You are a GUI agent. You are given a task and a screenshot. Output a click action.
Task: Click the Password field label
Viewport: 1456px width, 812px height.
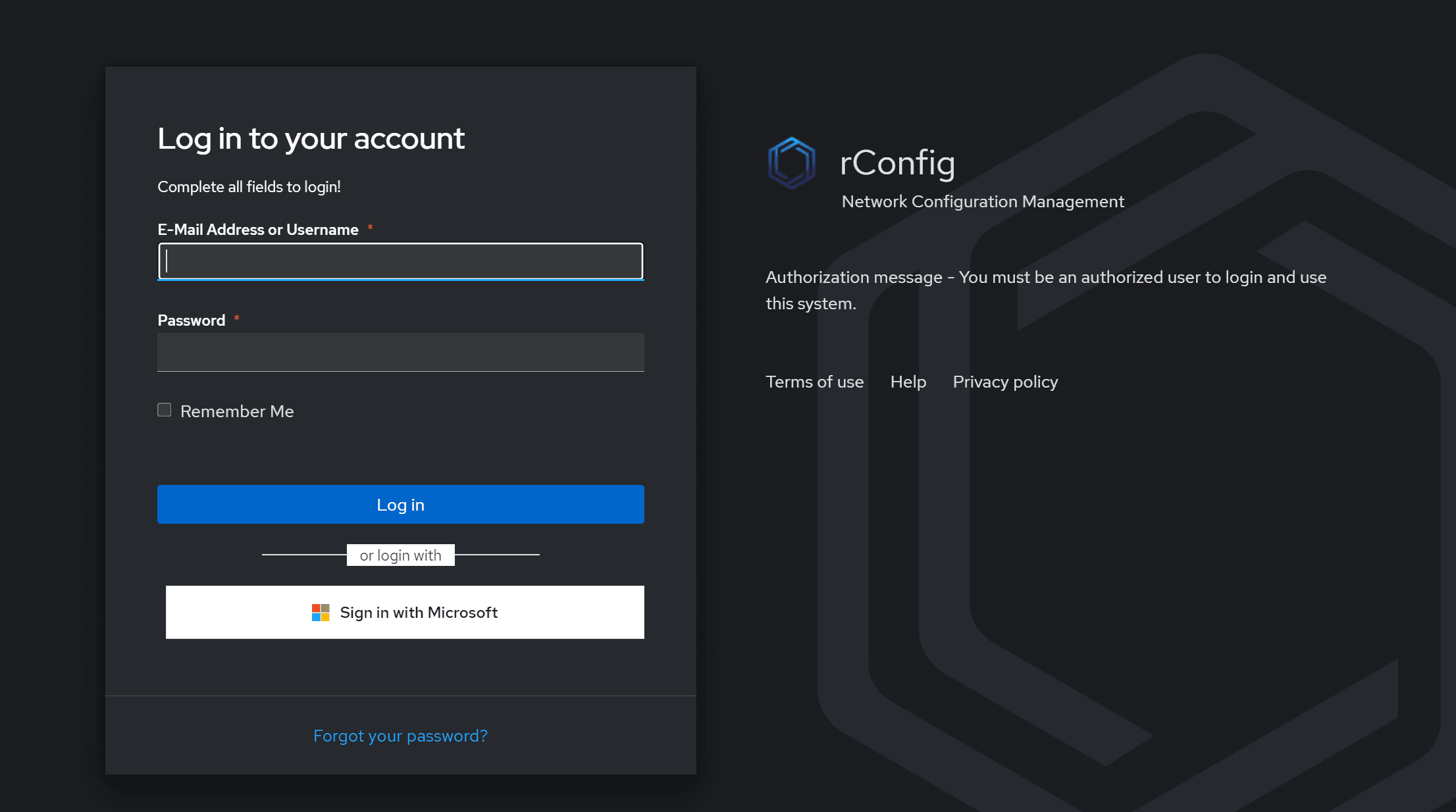[191, 320]
